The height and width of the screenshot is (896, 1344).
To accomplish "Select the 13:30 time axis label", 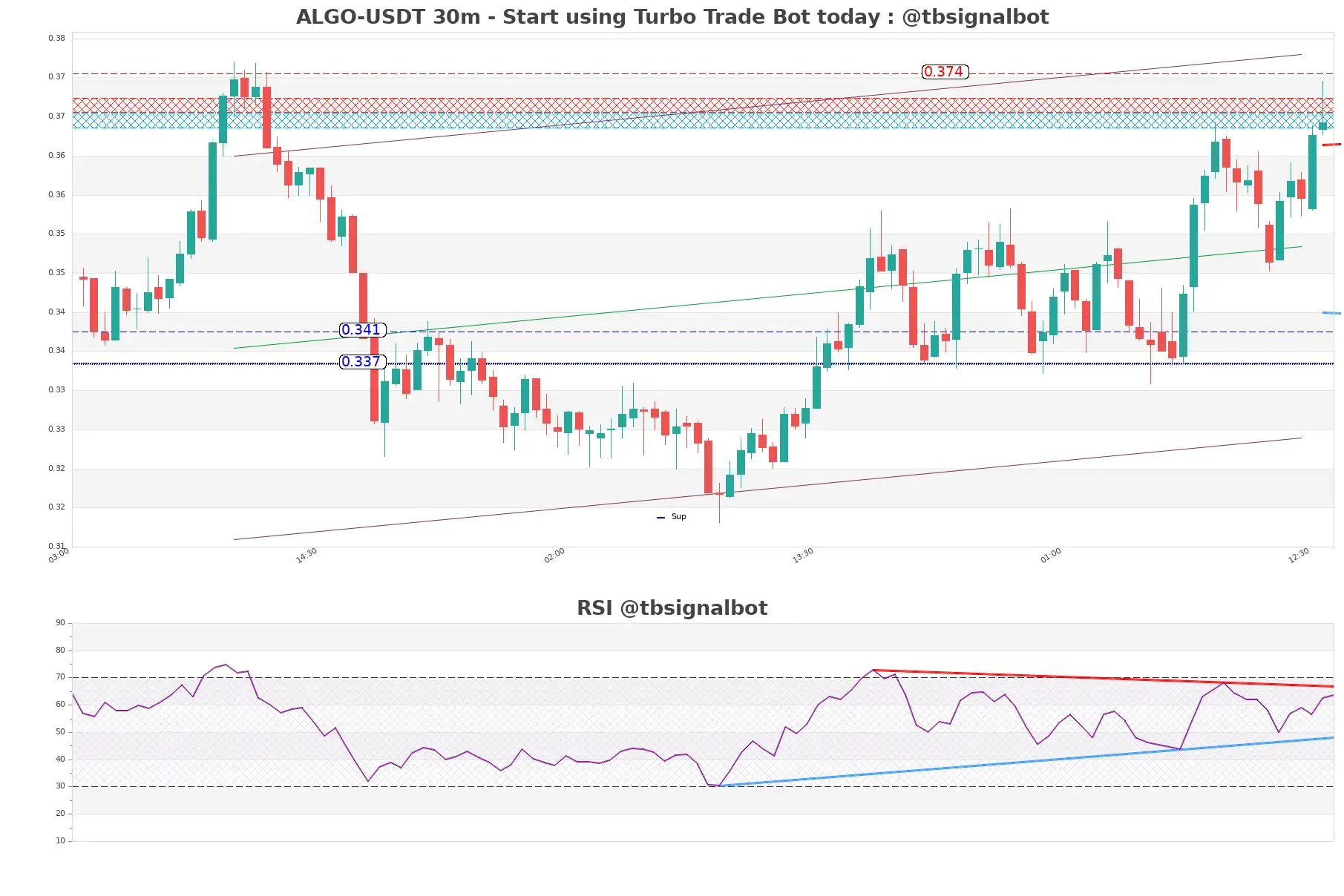I will pos(803,556).
